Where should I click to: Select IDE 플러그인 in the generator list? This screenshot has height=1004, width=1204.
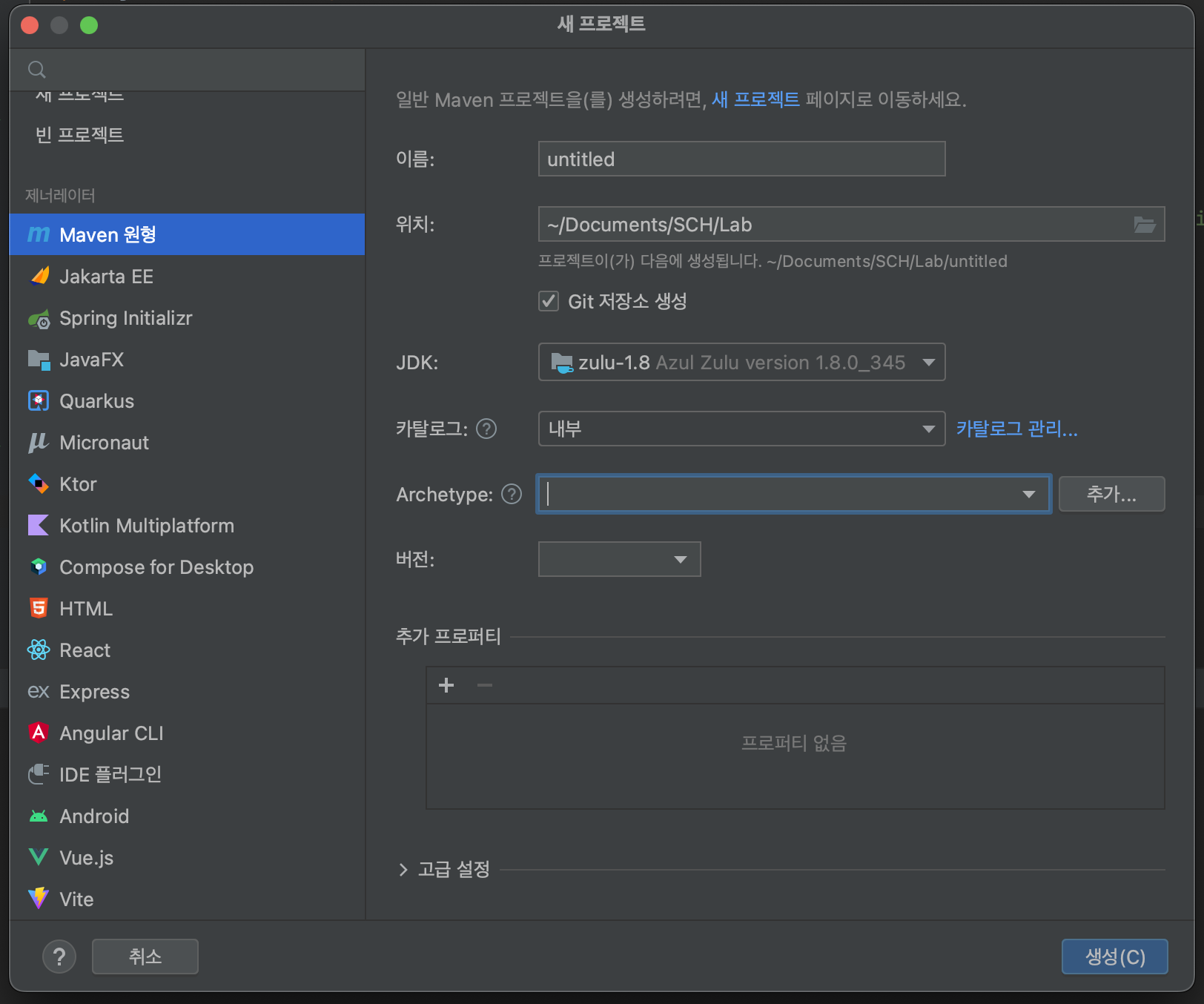[x=187, y=775]
